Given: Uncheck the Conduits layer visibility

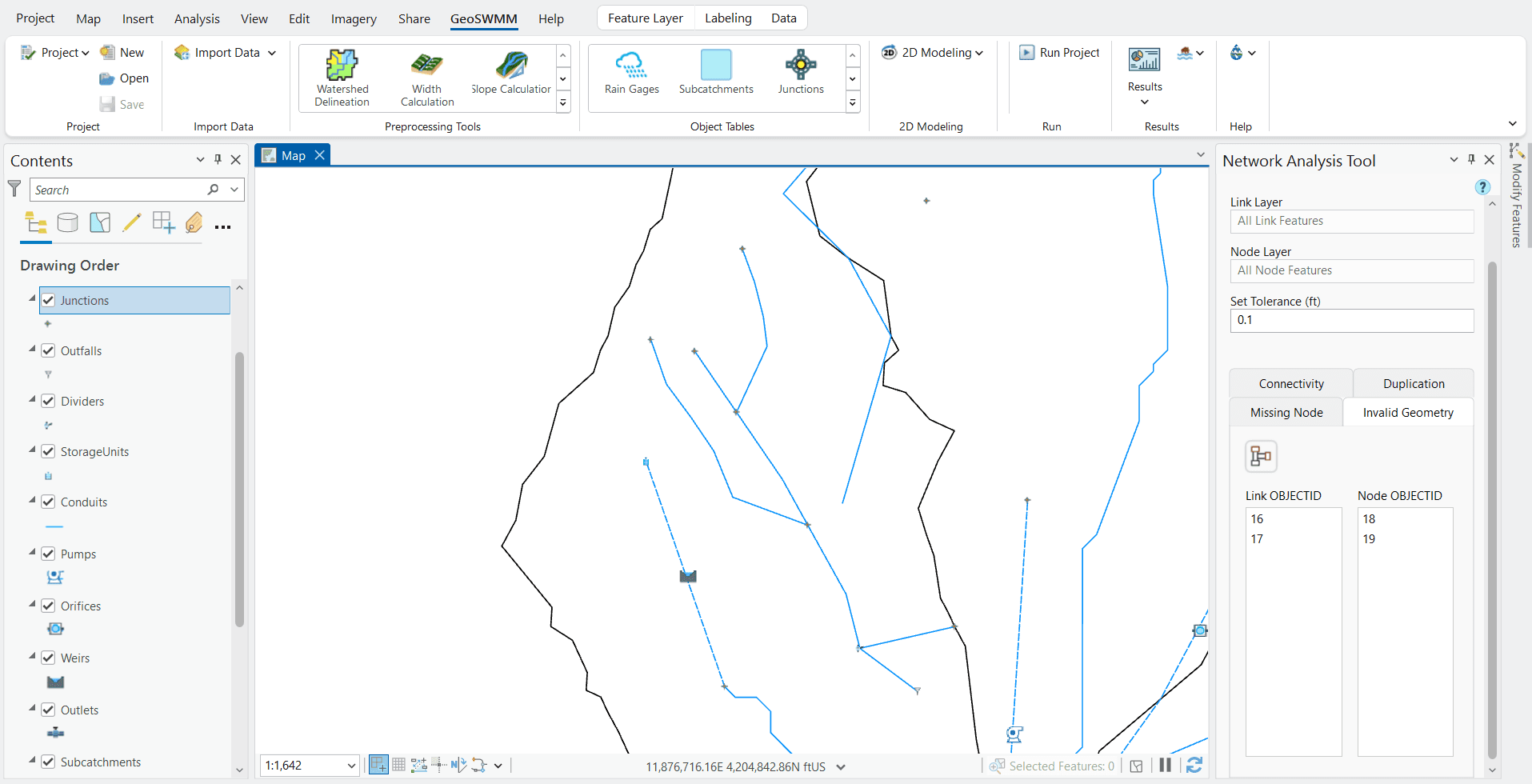Looking at the screenshot, I should pyautogui.click(x=49, y=502).
